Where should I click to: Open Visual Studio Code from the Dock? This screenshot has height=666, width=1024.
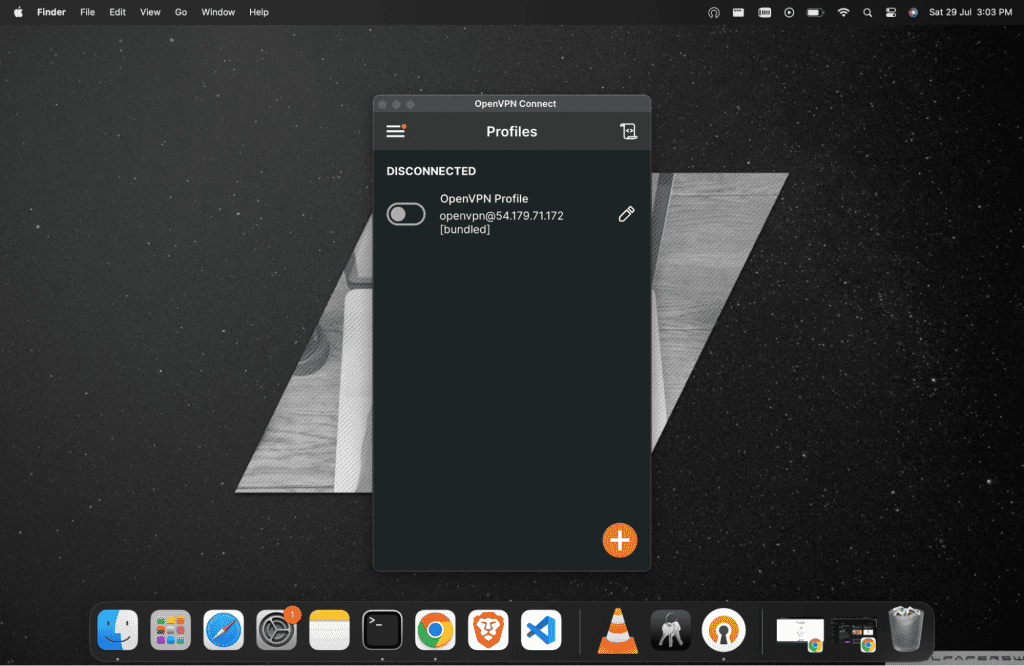(541, 630)
